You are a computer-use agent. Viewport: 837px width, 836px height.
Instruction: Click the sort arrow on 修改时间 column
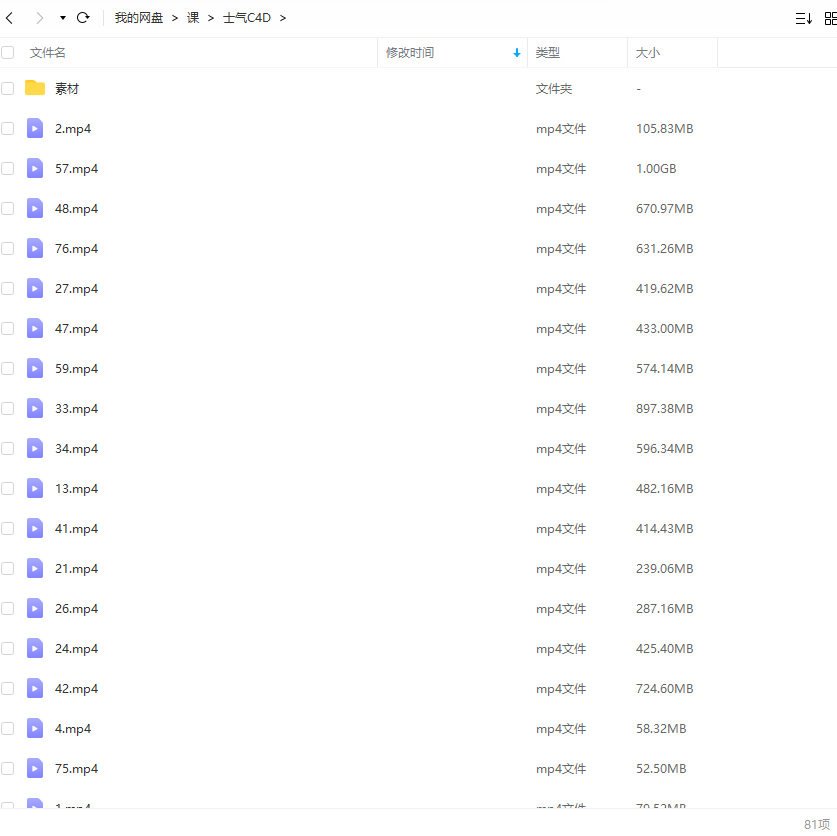click(x=516, y=52)
